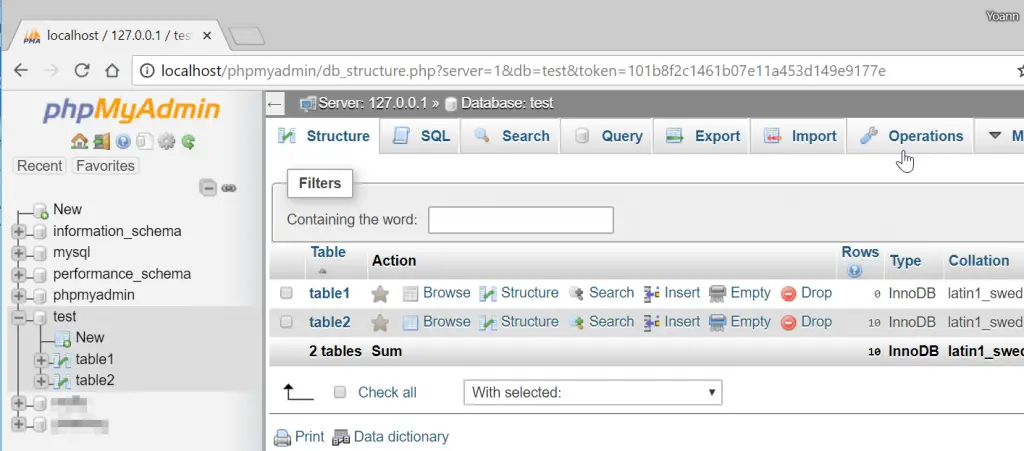Click the link-with-main-panel chain icon
Viewport: 1024px width, 451px height.
click(228, 187)
